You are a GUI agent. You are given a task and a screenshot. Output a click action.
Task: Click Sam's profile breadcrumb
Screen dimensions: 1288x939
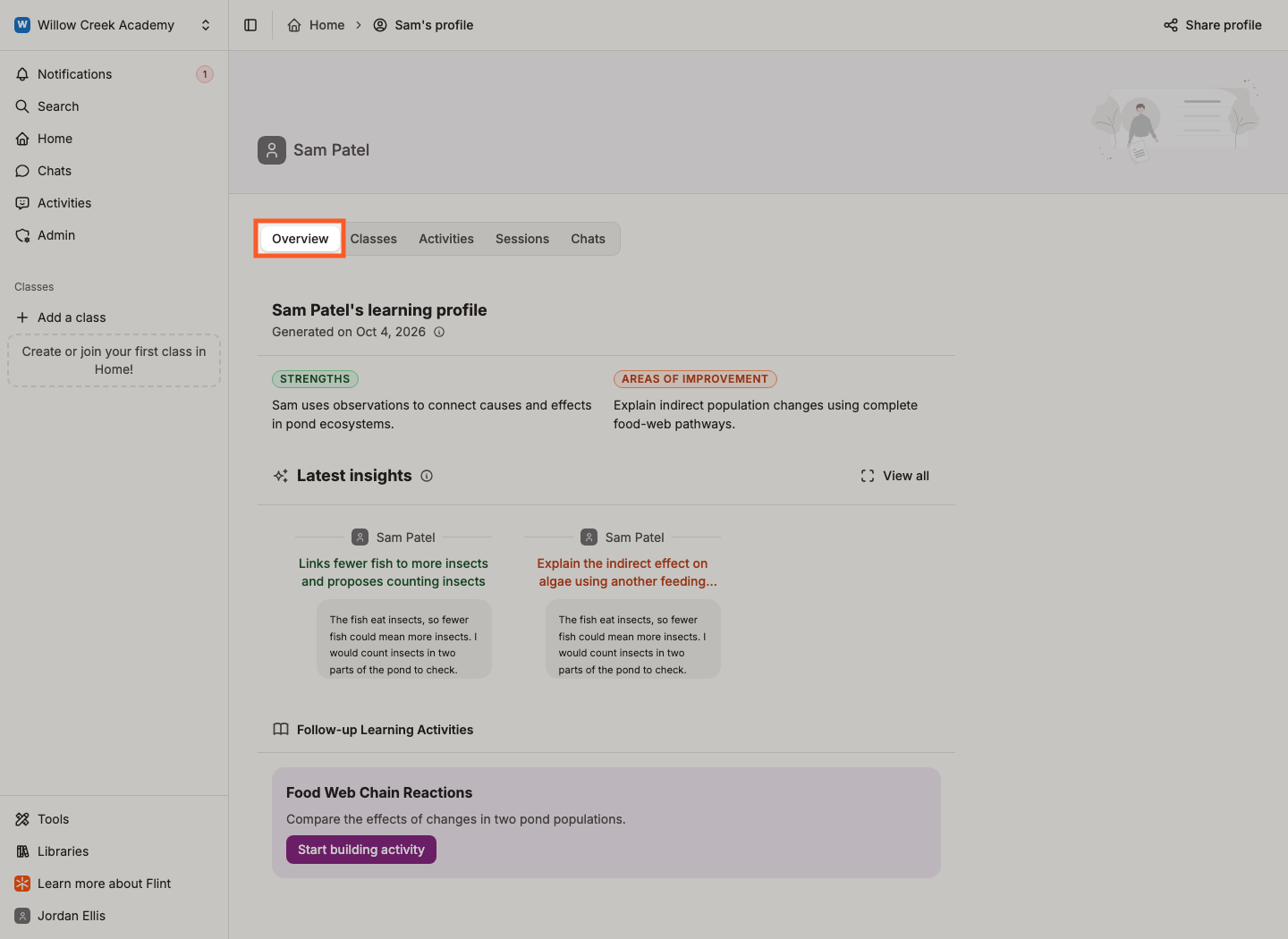[423, 25]
